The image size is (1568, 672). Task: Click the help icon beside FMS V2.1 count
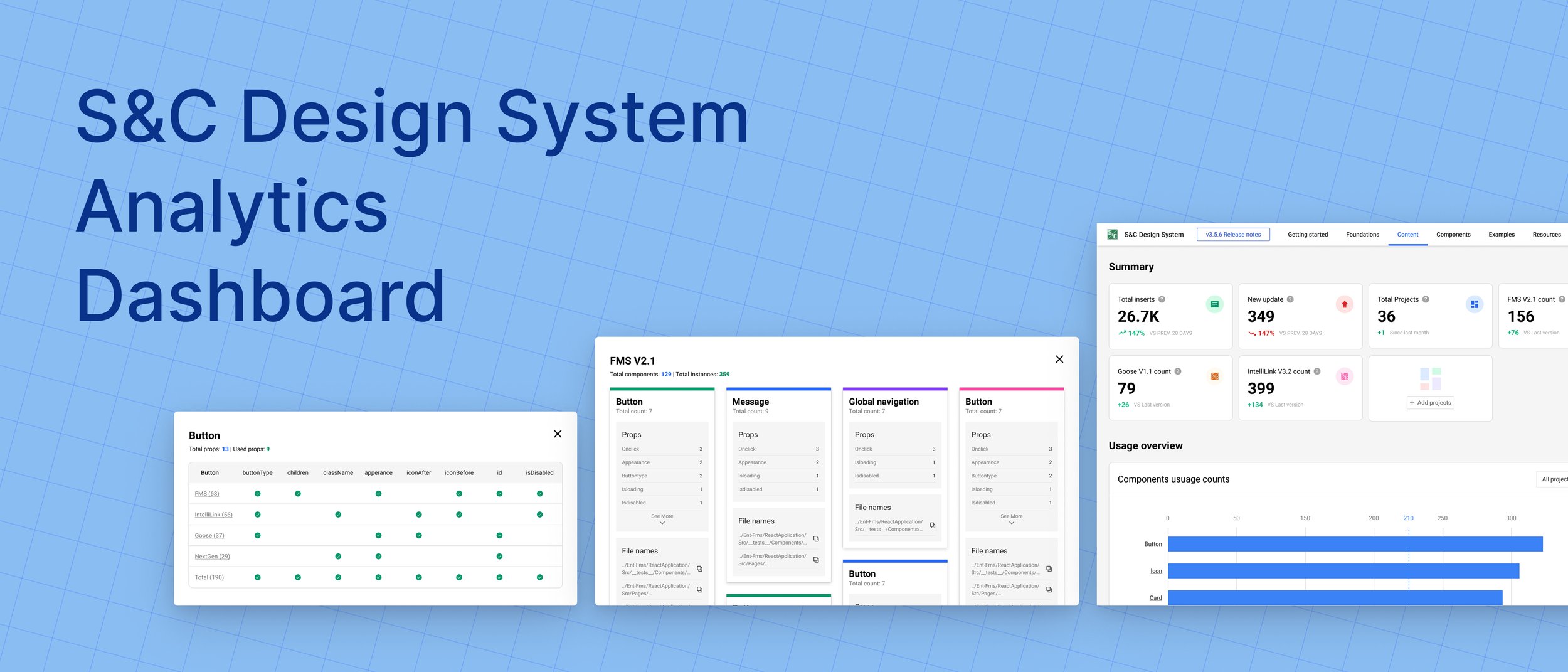[x=1562, y=299]
